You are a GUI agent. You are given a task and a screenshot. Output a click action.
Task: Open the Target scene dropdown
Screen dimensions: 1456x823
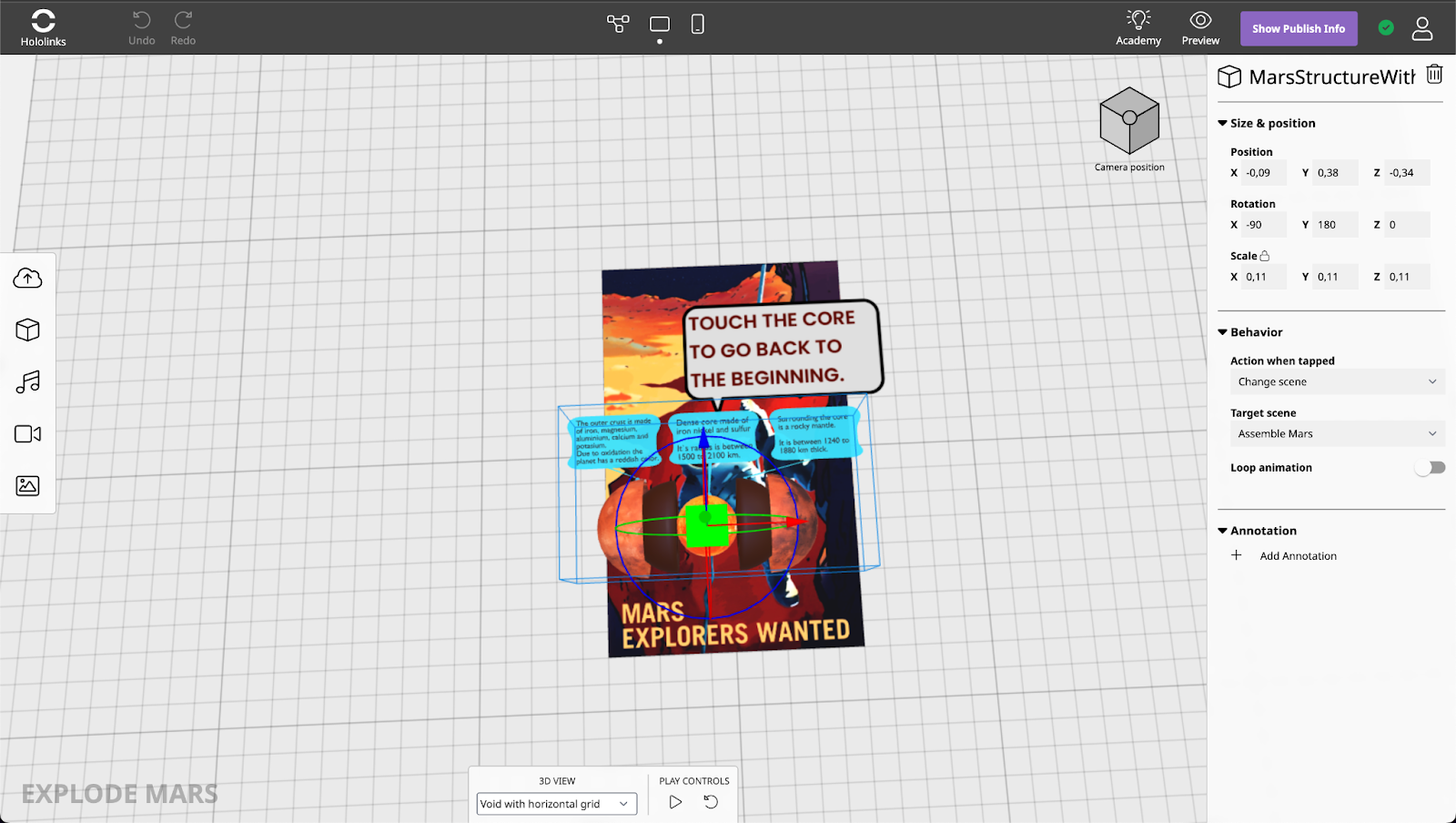(x=1337, y=434)
